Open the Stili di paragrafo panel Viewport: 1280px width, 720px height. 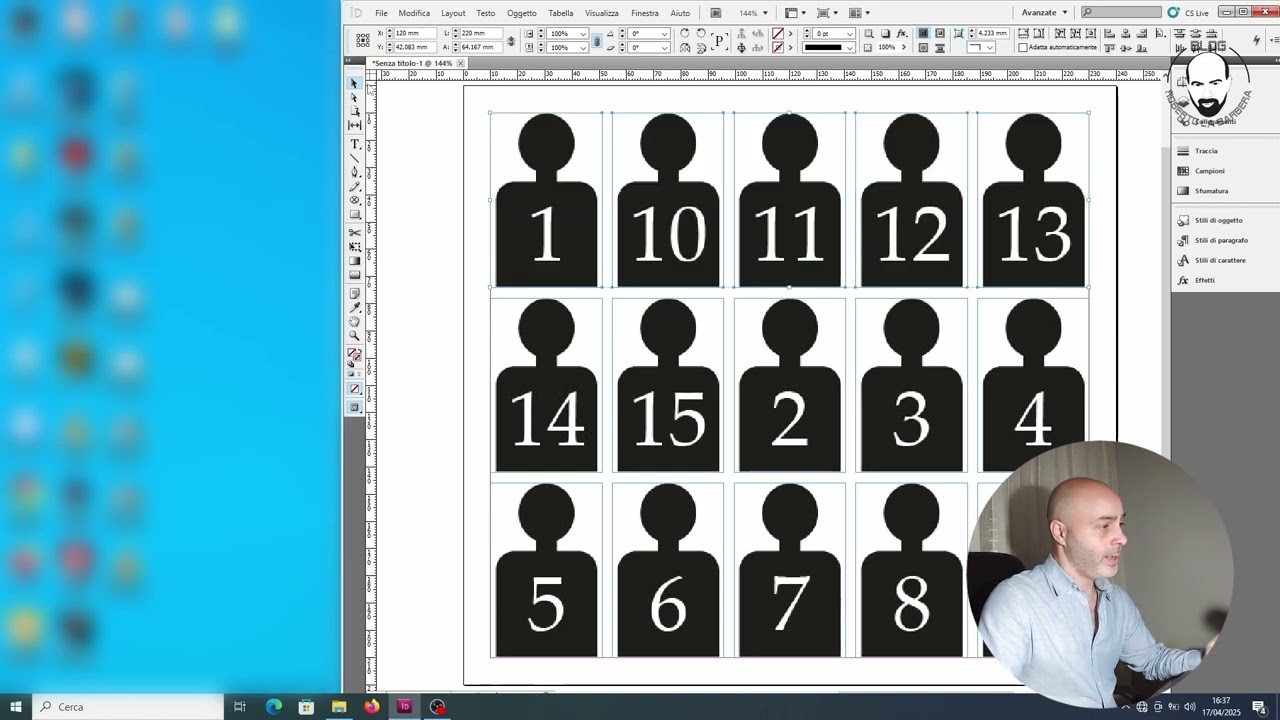click(1221, 240)
